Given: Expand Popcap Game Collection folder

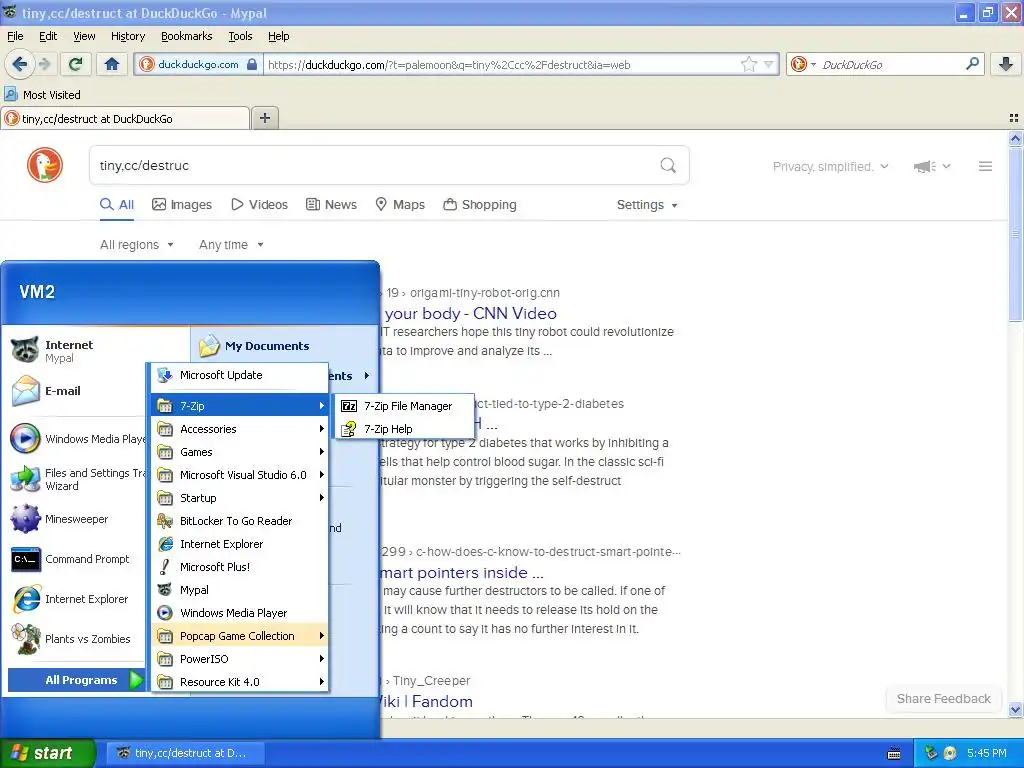Looking at the screenshot, I should (240, 635).
